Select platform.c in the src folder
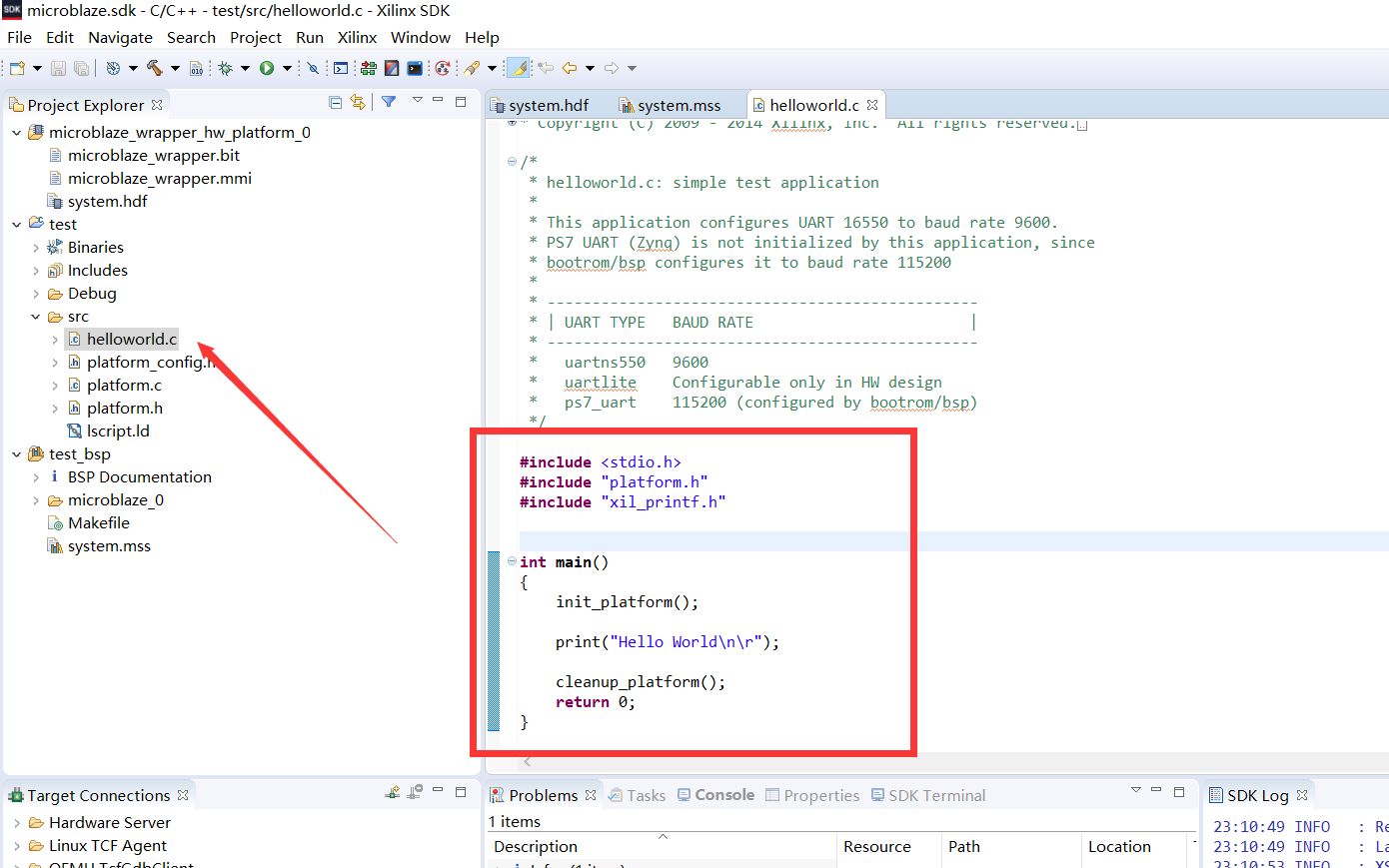The width and height of the screenshot is (1389, 868). point(124,385)
